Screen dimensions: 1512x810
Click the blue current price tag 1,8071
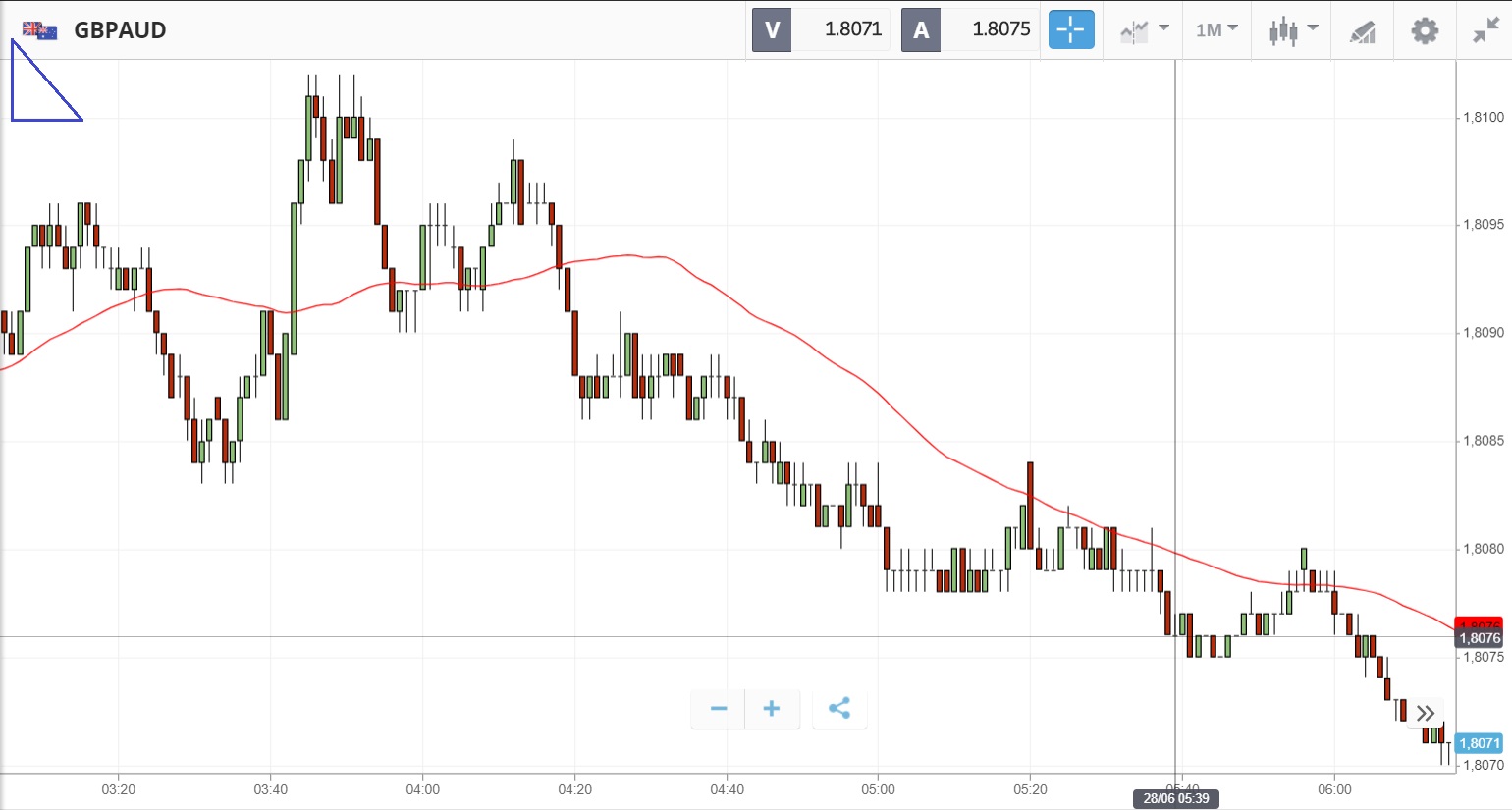pos(1479,743)
